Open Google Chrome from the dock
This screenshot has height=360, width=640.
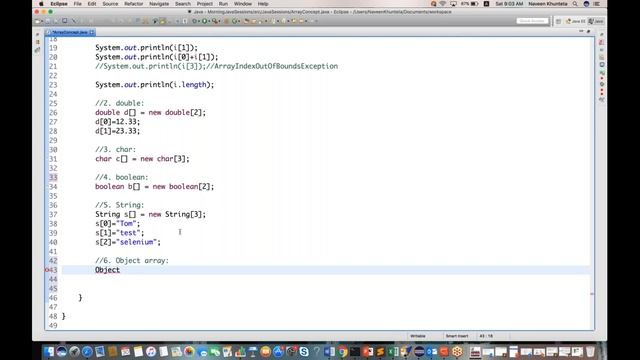coord(342,351)
